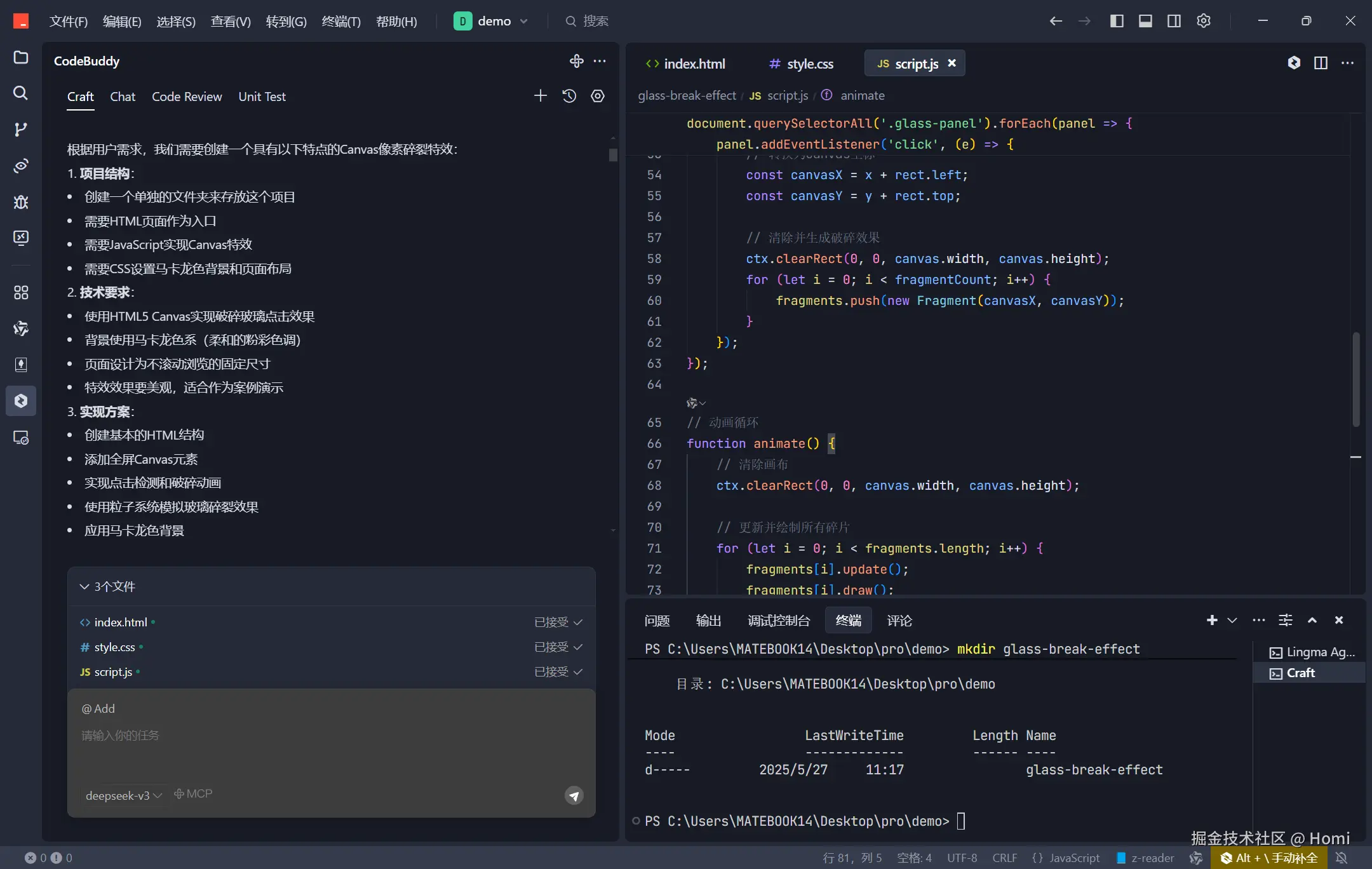The image size is (1372, 869).
Task: Click the send message arrow button
Action: point(574,795)
